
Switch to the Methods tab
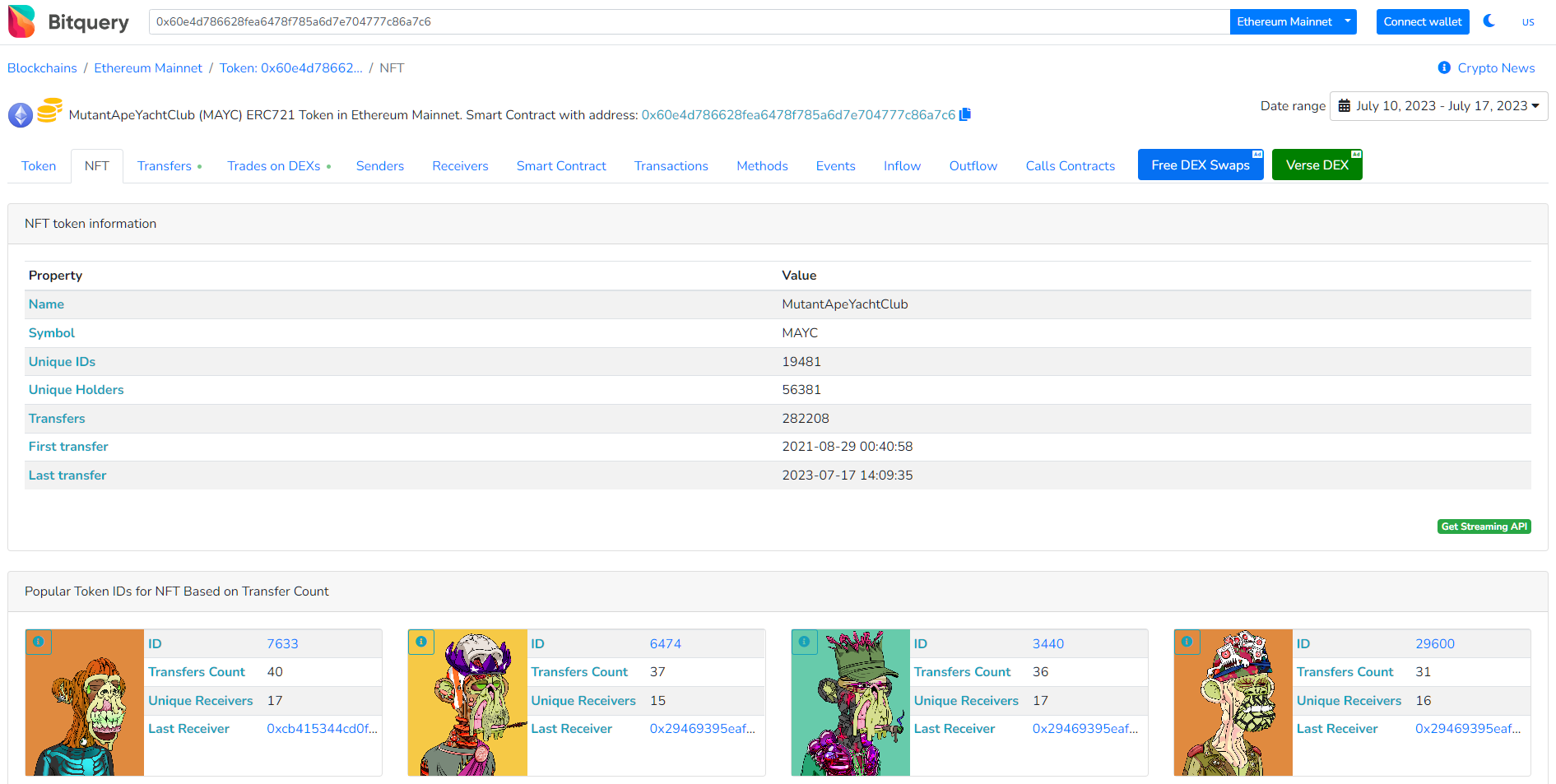[762, 165]
